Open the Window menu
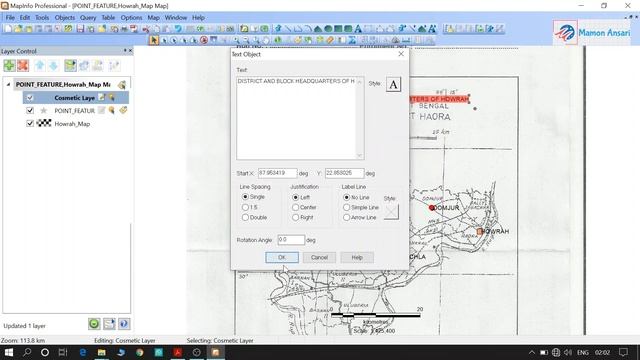640x360 pixels. (176, 18)
